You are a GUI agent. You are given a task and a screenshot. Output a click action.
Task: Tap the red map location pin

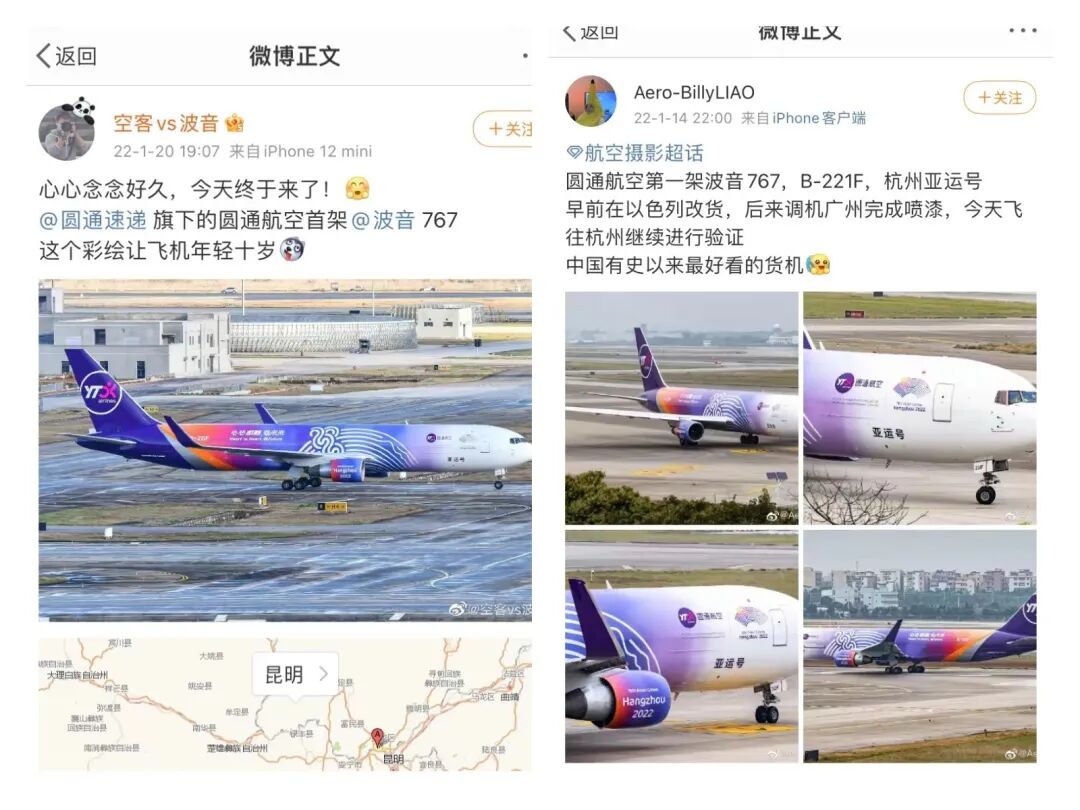tap(377, 737)
